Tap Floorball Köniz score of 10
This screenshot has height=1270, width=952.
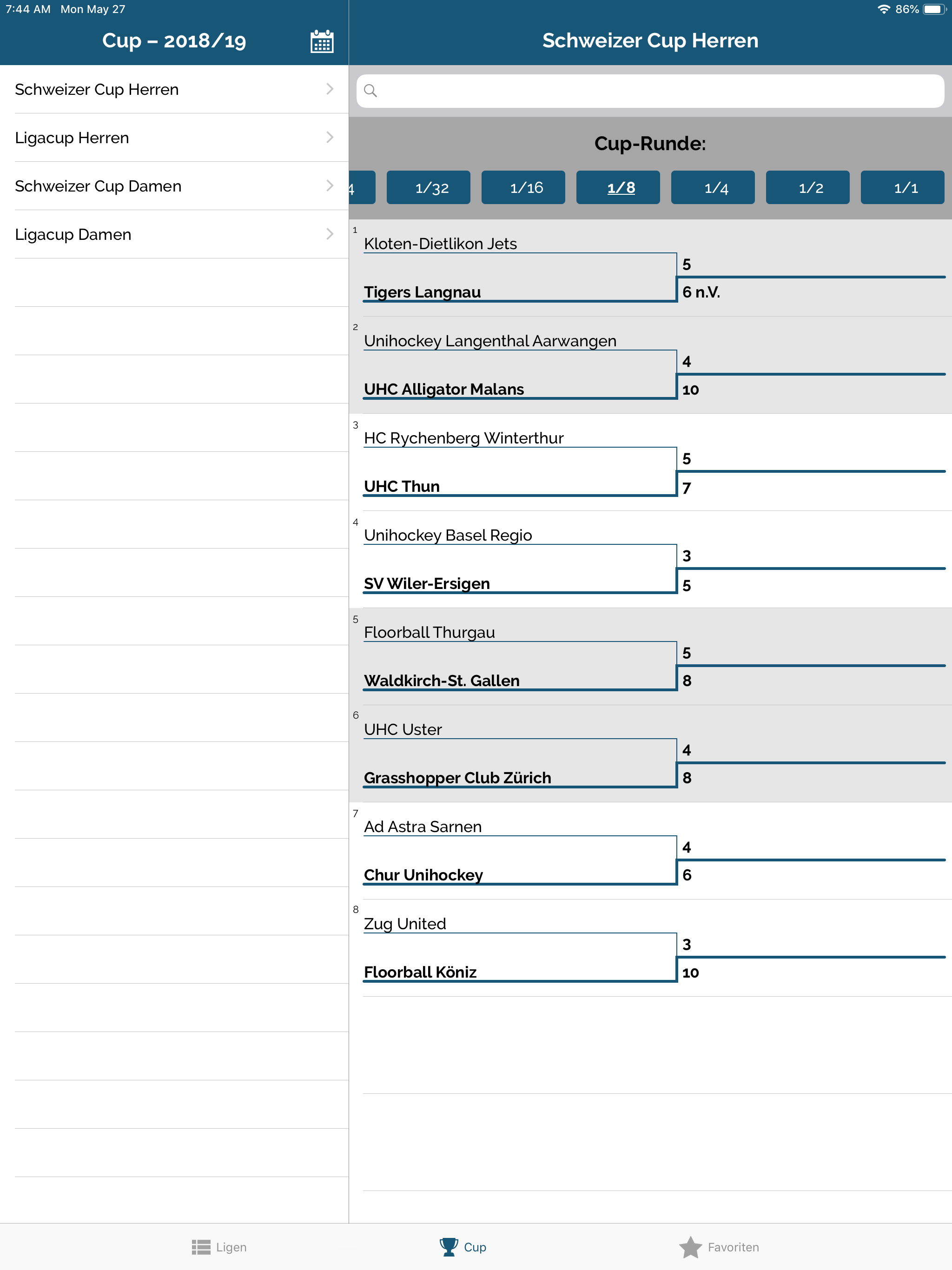690,972
